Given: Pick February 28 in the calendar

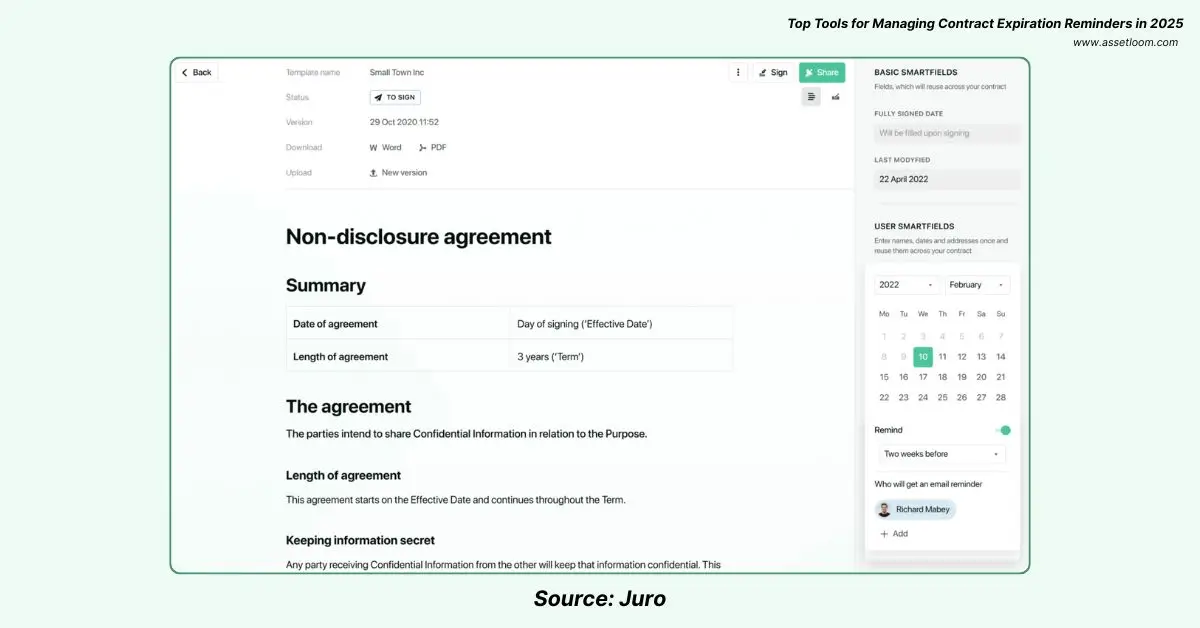Looking at the screenshot, I should pyautogui.click(x=1001, y=397).
